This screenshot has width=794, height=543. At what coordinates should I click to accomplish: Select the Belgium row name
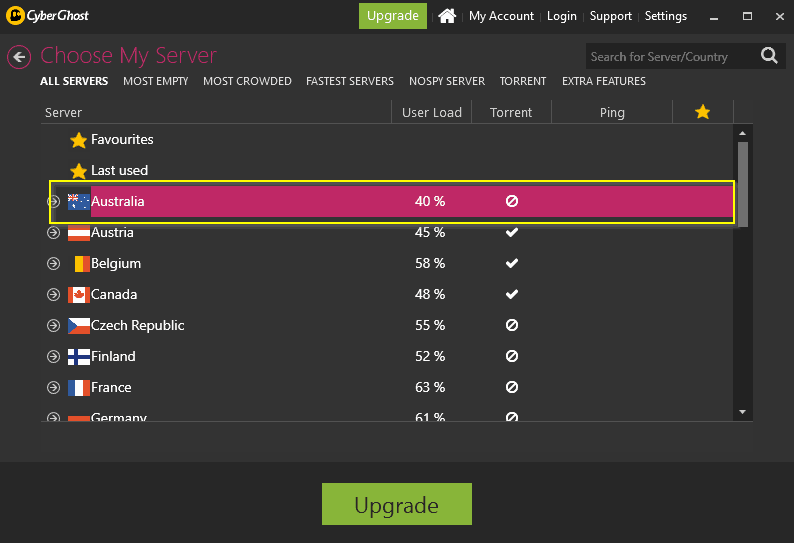click(x=116, y=263)
